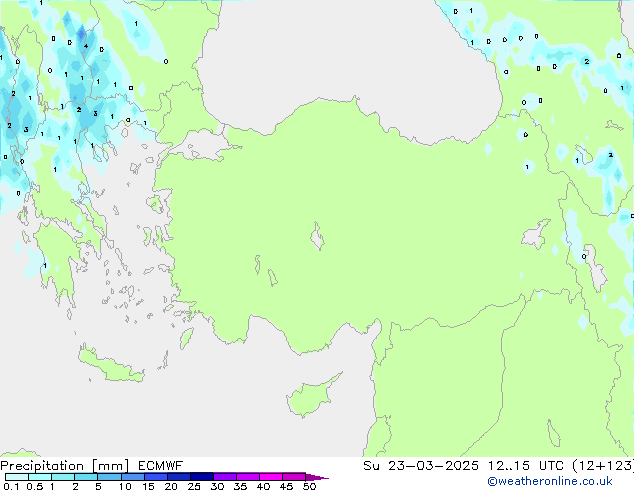This screenshot has height=490, width=634.
Task: Click the 0.1–0.5 mm legend swatch
Action: (x=17, y=477)
